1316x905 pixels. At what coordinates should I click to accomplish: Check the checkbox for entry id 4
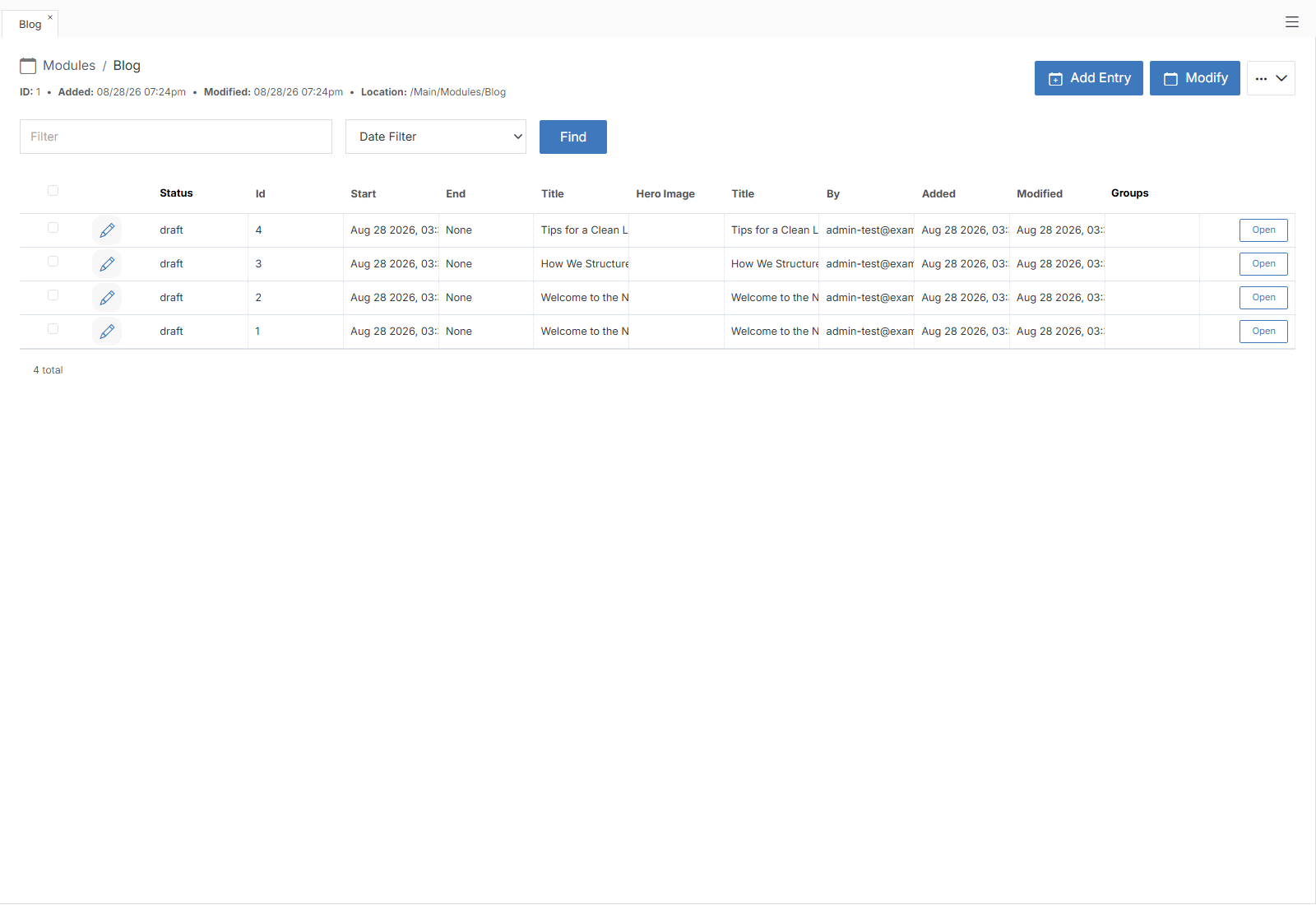pos(53,228)
